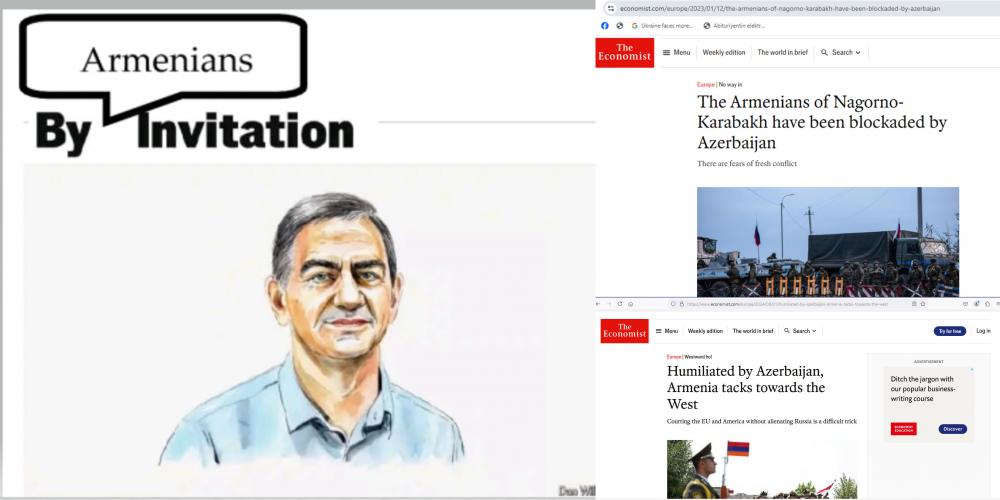Click the Europe section link above the Nagorno-Karabakh headline

(705, 85)
